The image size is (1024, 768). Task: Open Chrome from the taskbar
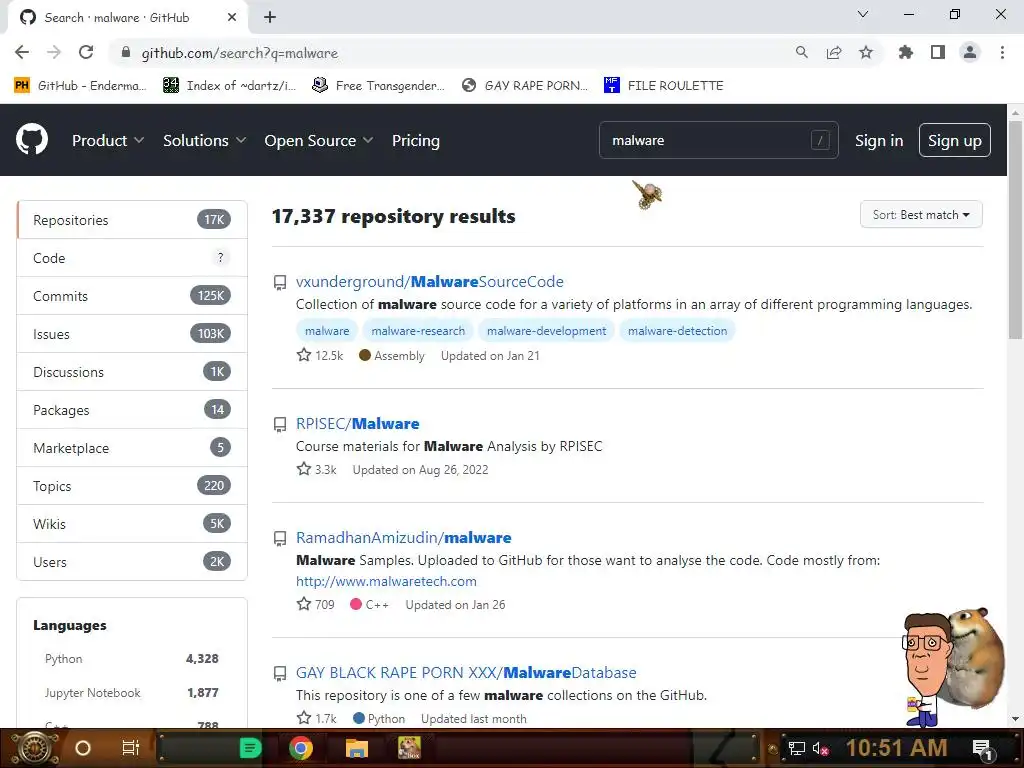[x=301, y=748]
